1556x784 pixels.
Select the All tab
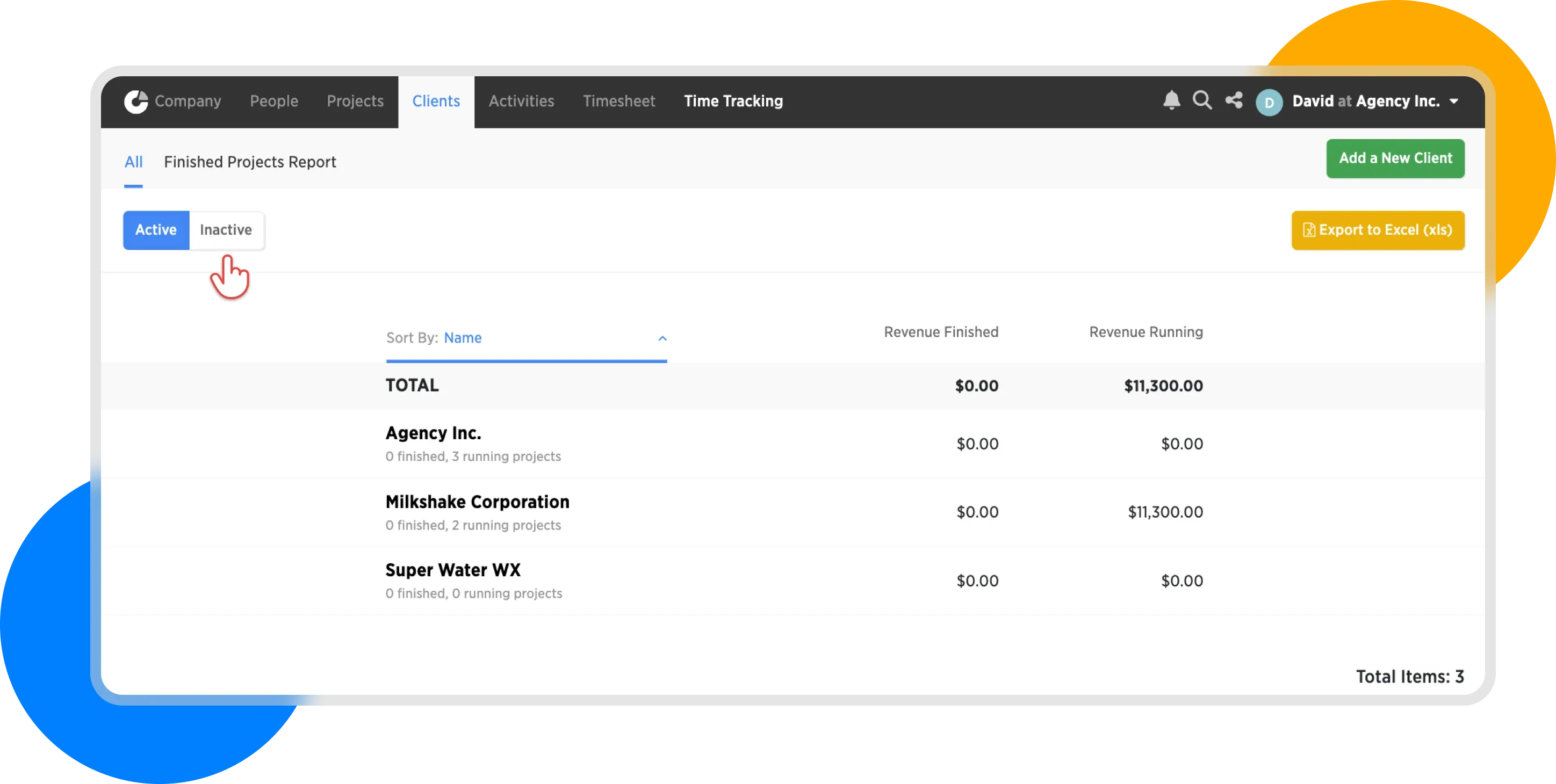point(133,162)
